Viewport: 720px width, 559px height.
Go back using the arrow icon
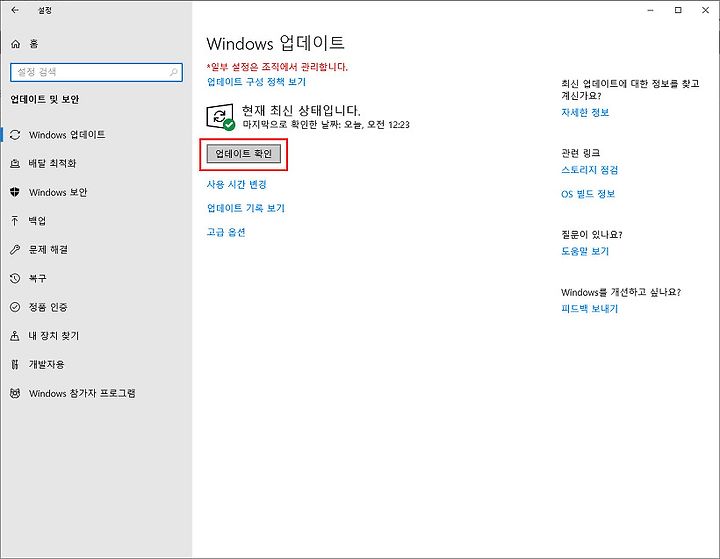(x=15, y=10)
